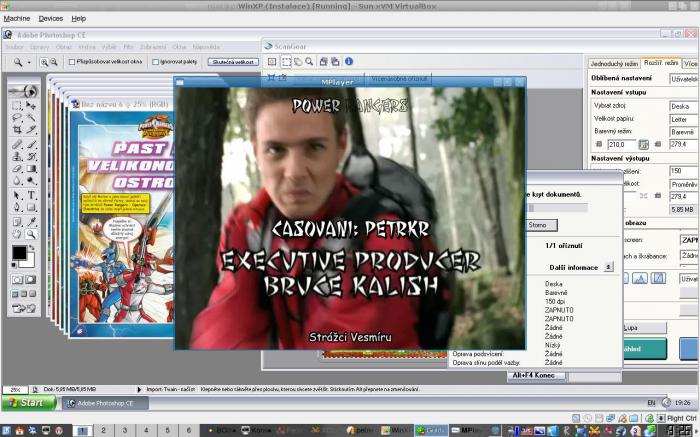This screenshot has height=437, width=700.
Task: Click the Lupa button in ScanGear
Action: point(644,328)
